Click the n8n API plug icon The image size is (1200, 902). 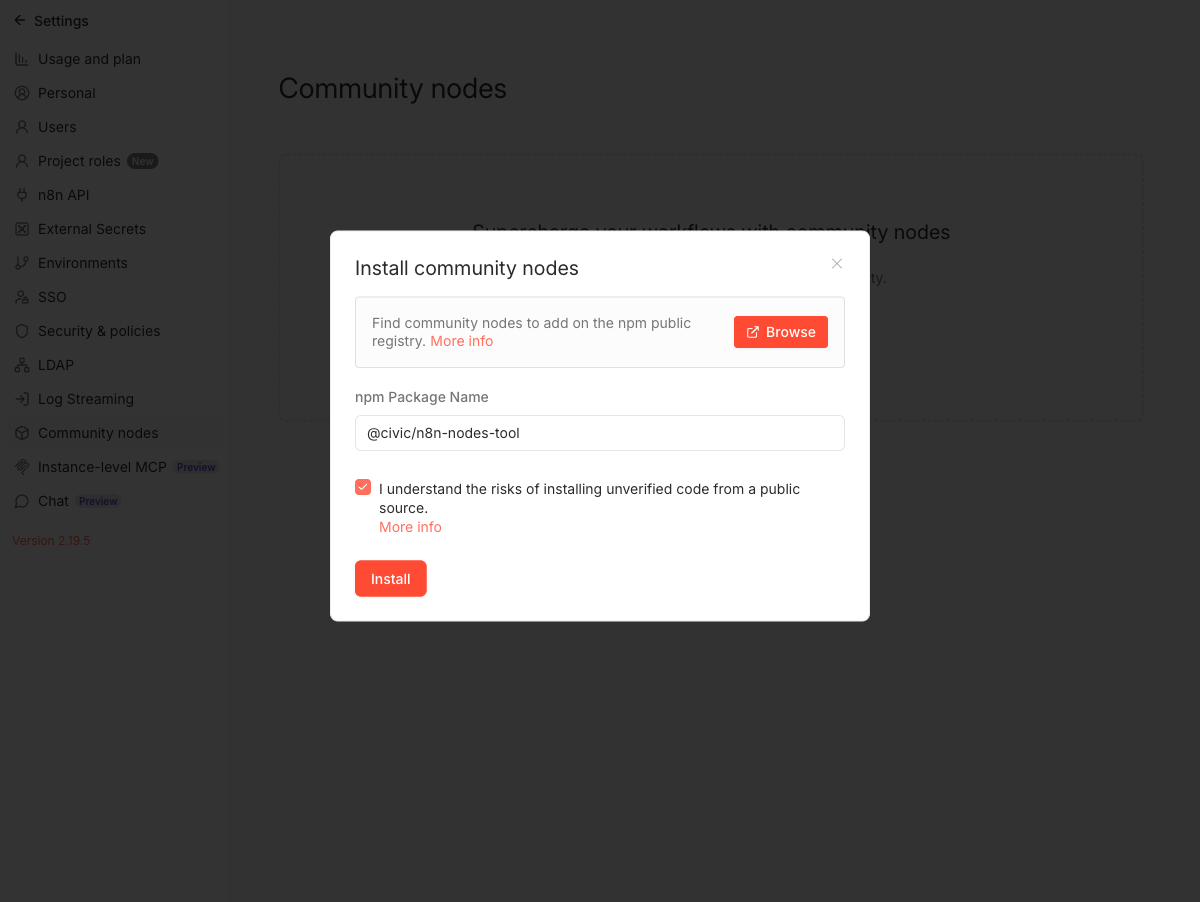[x=22, y=195]
